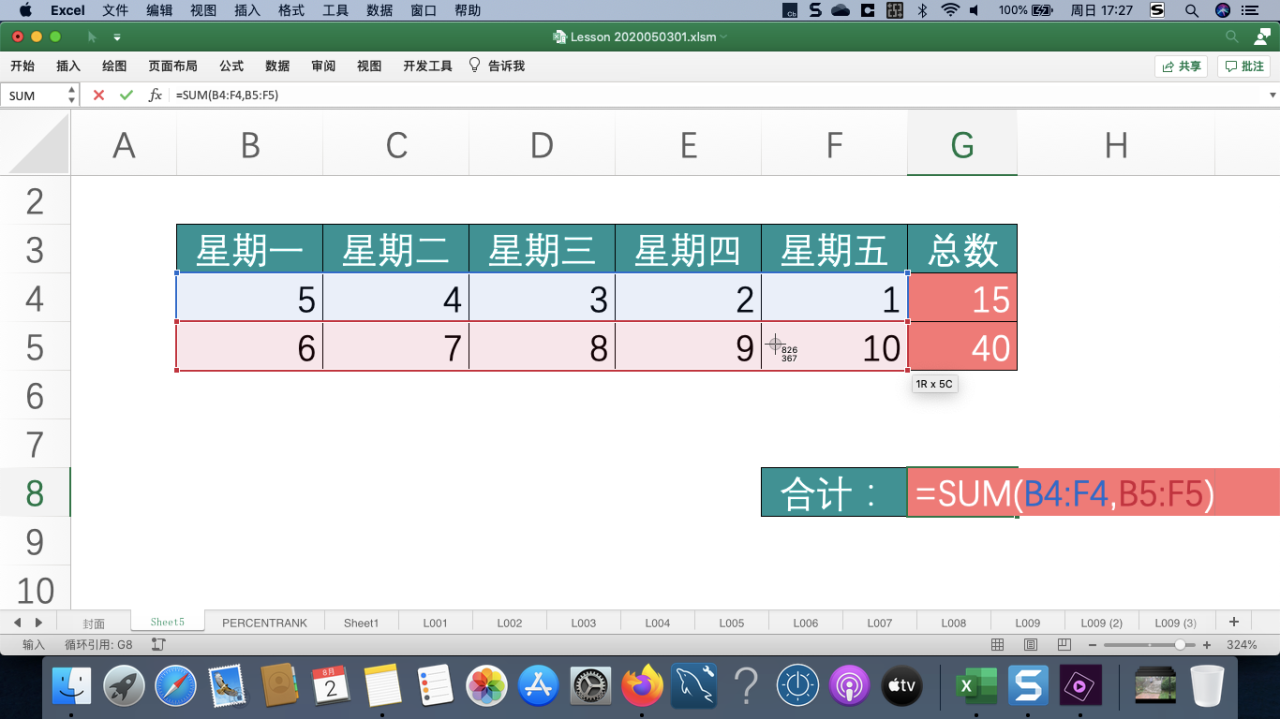Adjust the zoom slider handle
This screenshot has width=1280, height=719.
click(1180, 645)
